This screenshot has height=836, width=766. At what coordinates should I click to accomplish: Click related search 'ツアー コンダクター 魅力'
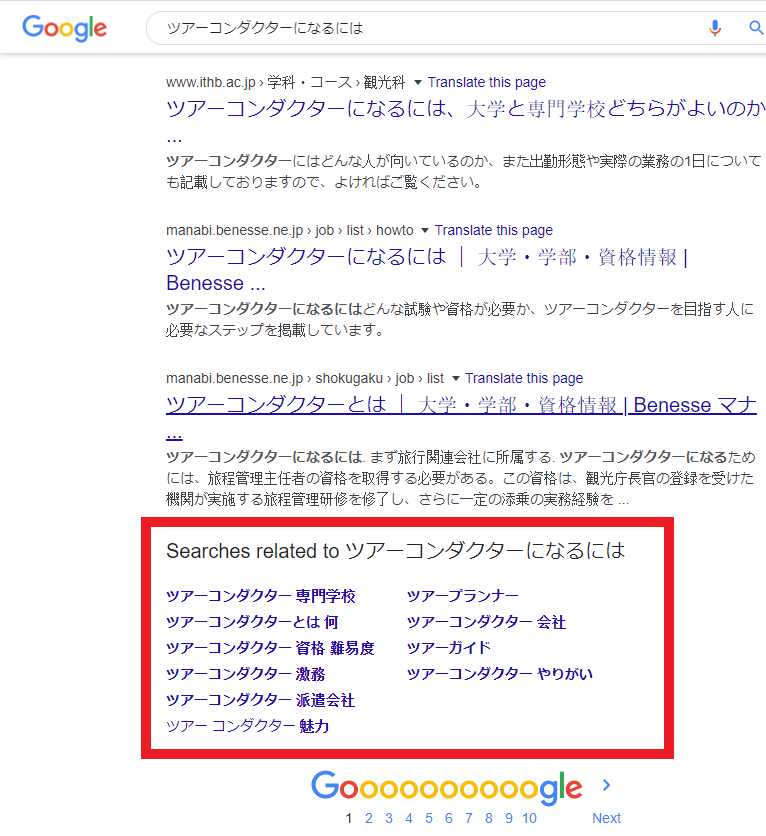pyautogui.click(x=248, y=726)
